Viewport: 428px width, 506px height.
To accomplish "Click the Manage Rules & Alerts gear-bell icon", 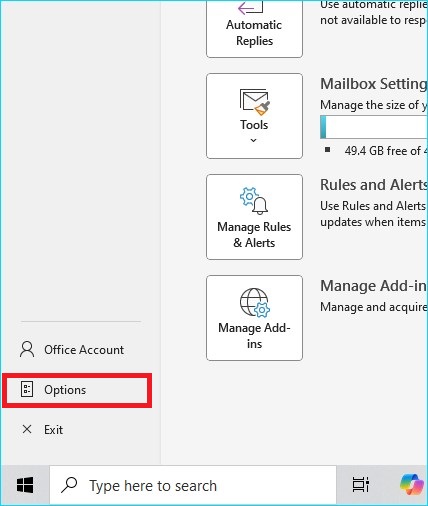I will pyautogui.click(x=254, y=201).
